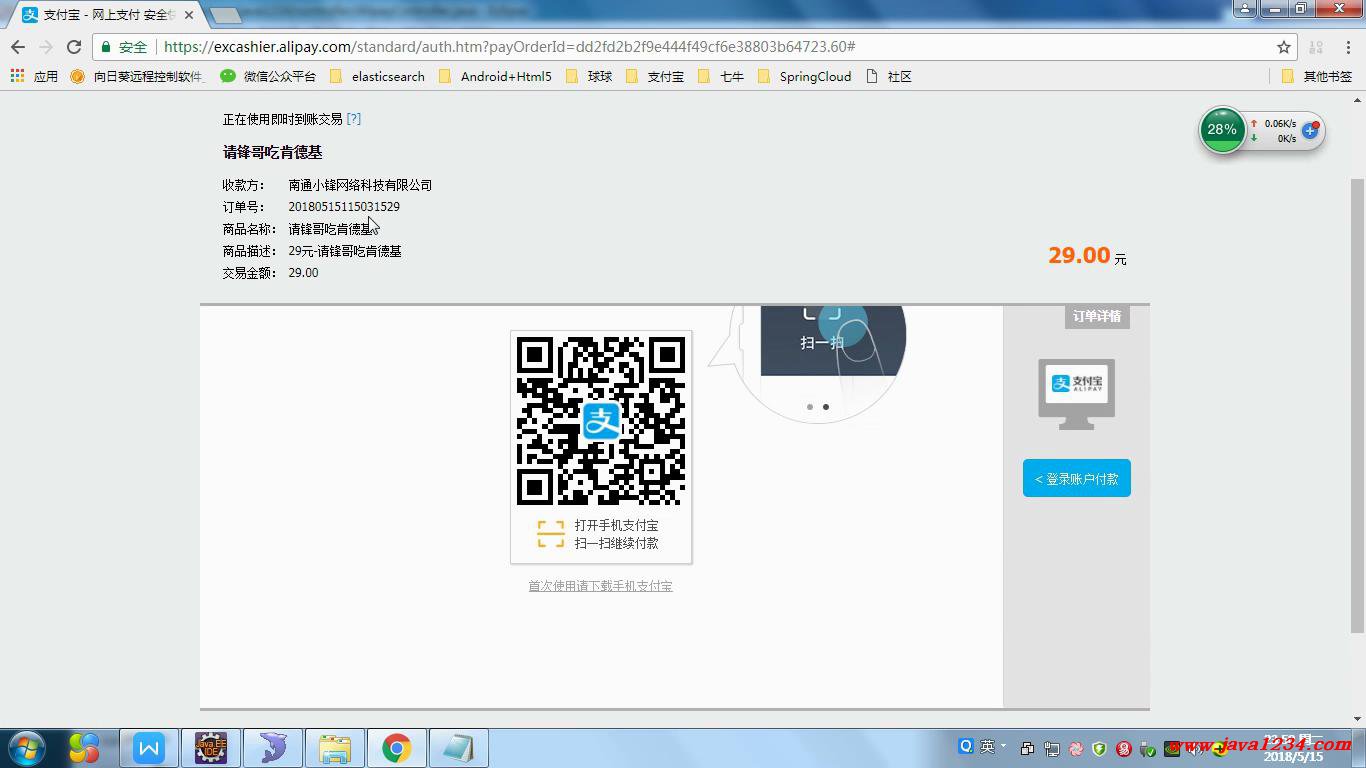Click the blue plus icon on the floating widget
Screen dimensions: 1366x768
click(1310, 131)
